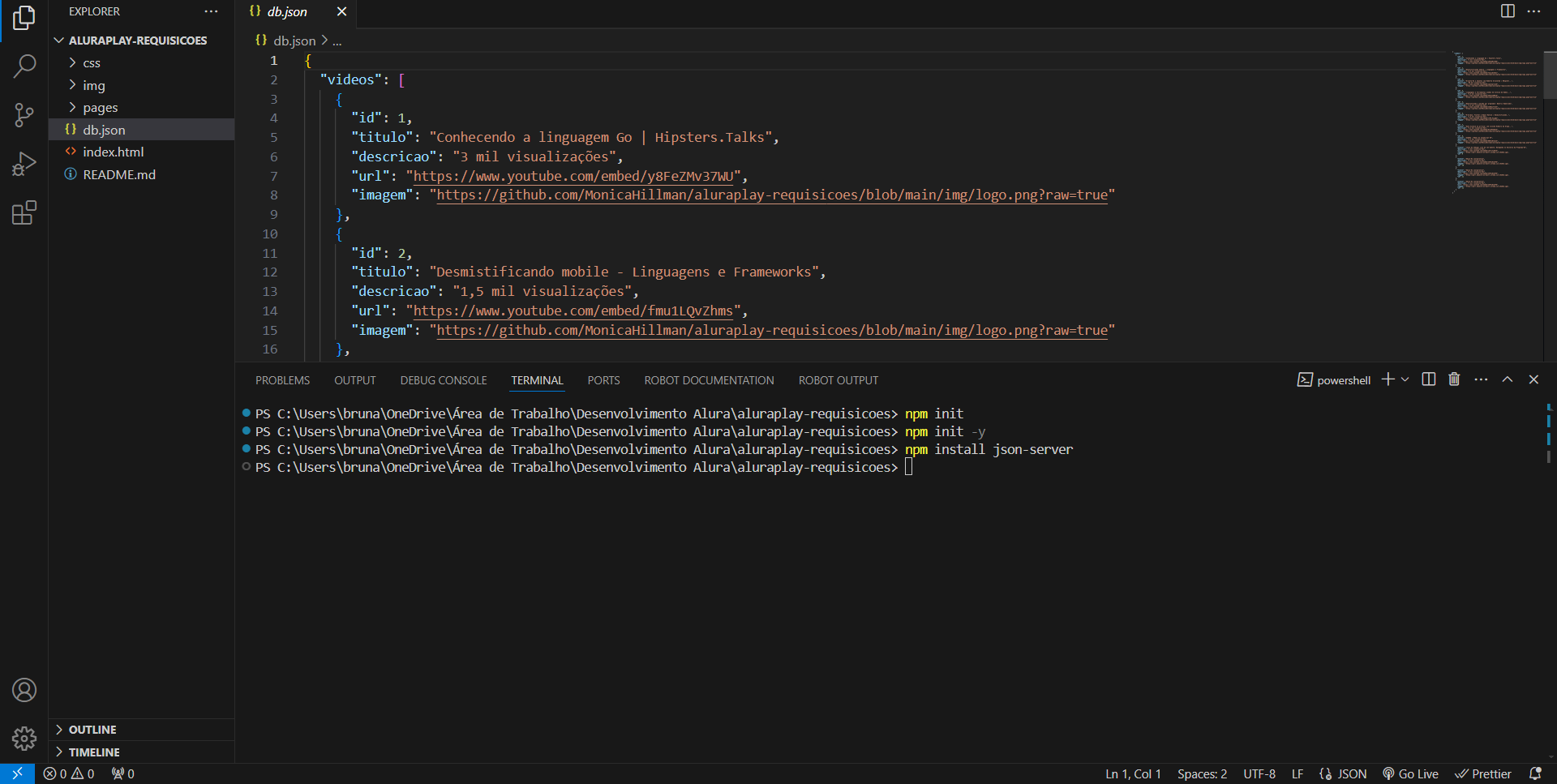Open YouTube embed link fmu1LQvZhms
The height and width of the screenshot is (784, 1557).
[573, 311]
